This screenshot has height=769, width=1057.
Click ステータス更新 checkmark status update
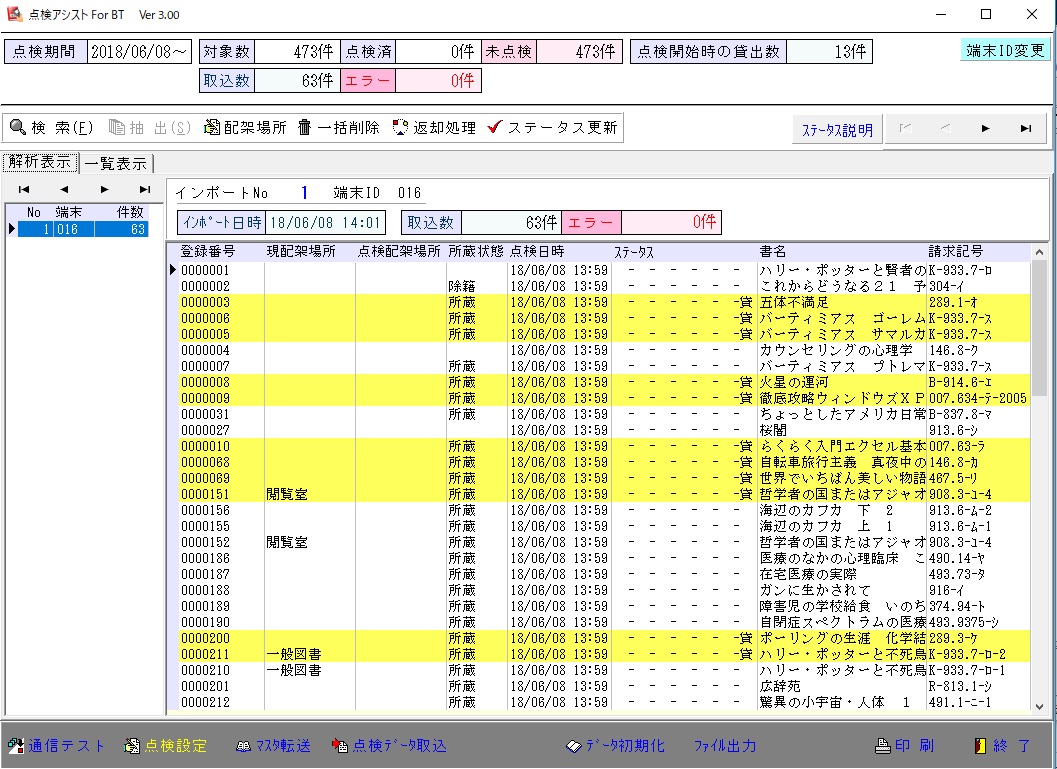click(x=552, y=127)
